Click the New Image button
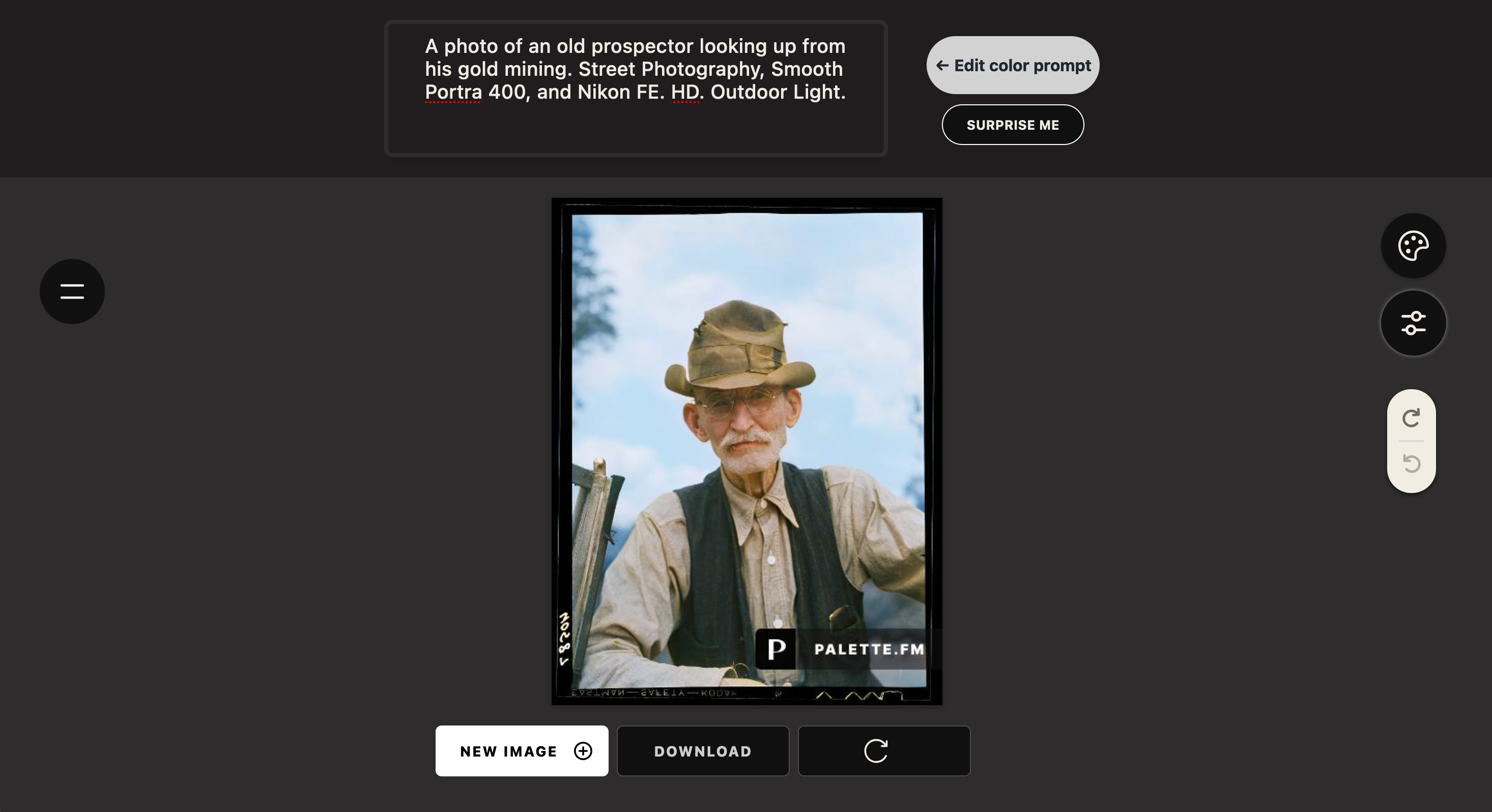Image resolution: width=1492 pixels, height=812 pixels. tap(522, 751)
